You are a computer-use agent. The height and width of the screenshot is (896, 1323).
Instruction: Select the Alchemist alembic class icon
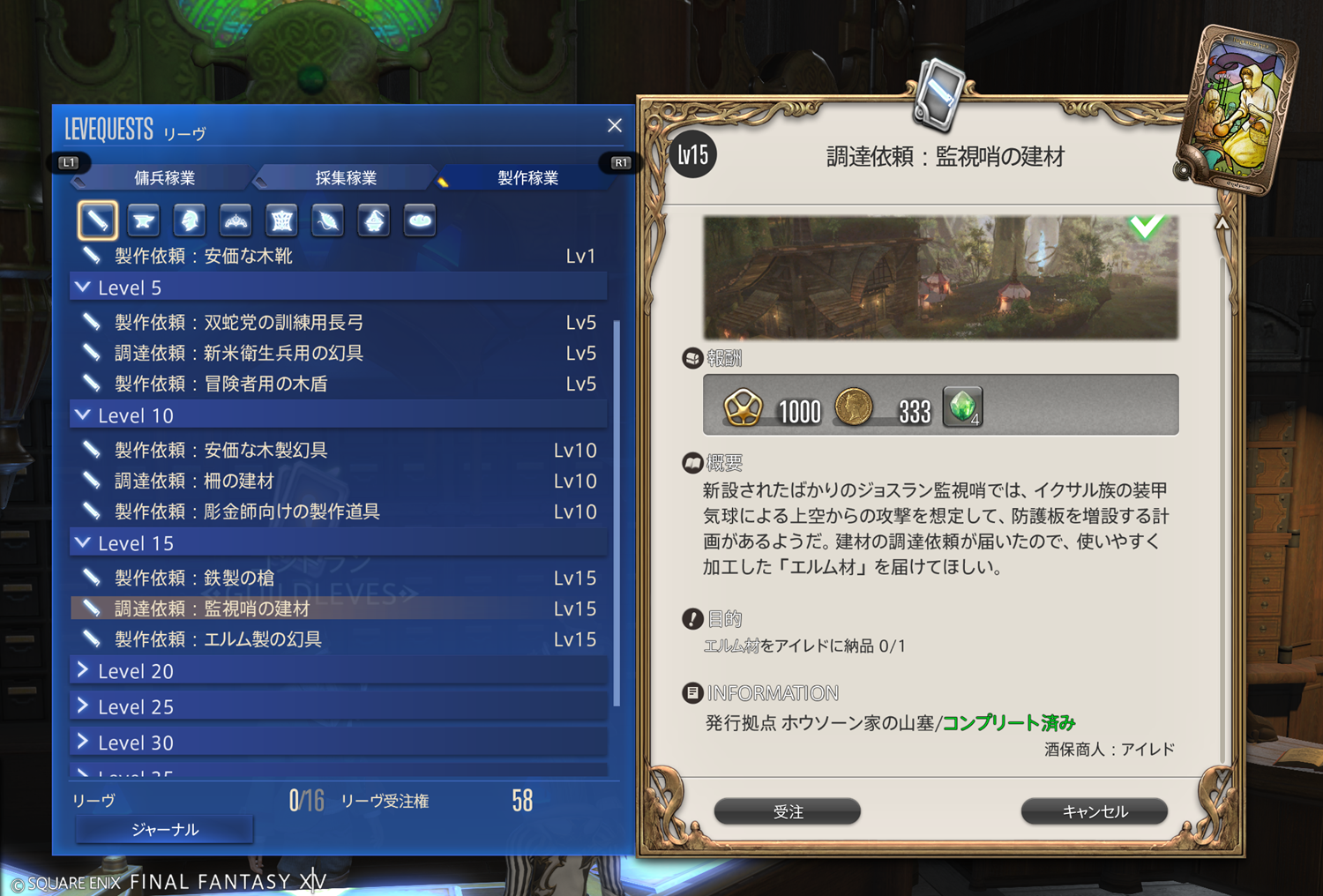[374, 220]
